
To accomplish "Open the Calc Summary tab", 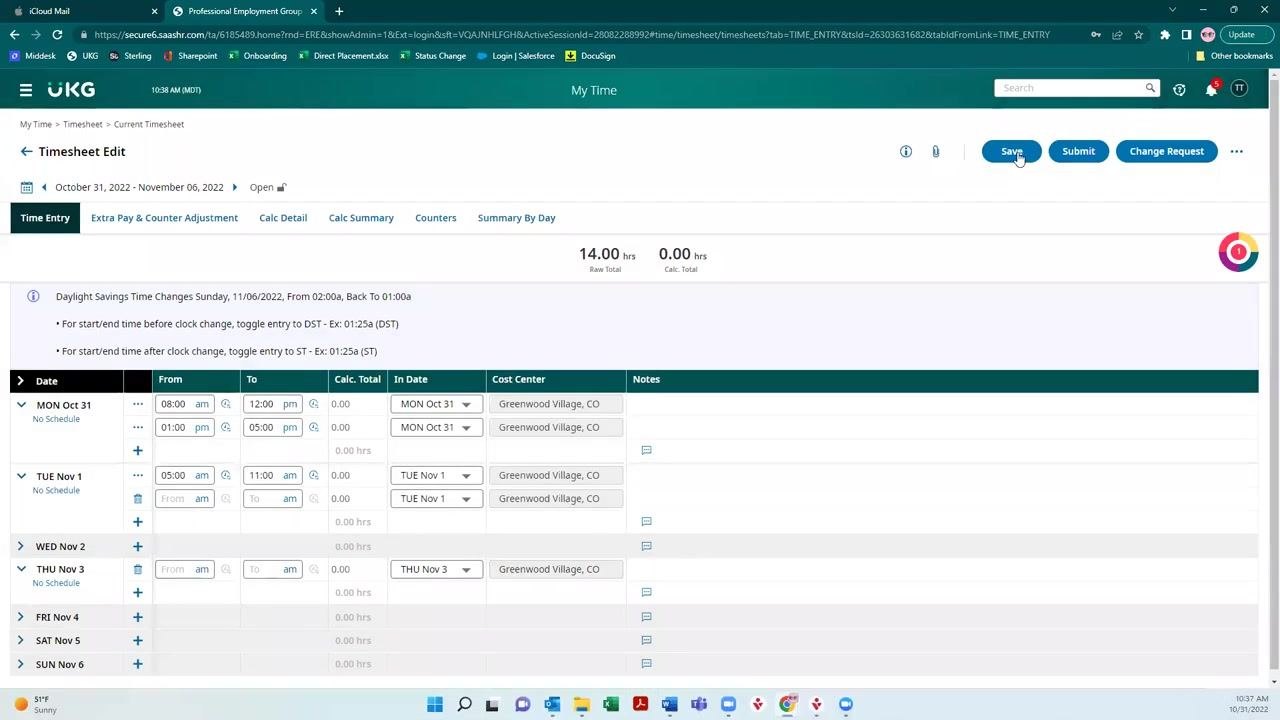I will [x=361, y=218].
